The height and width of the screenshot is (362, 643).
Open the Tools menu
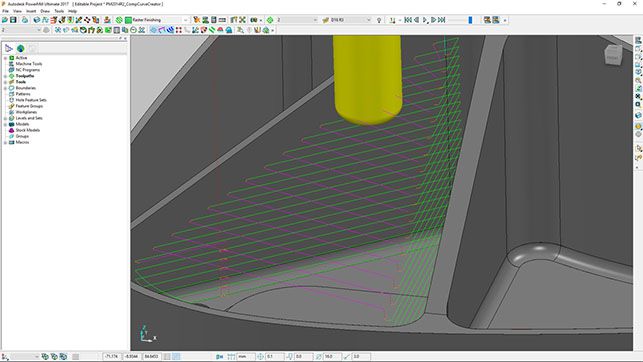59,11
